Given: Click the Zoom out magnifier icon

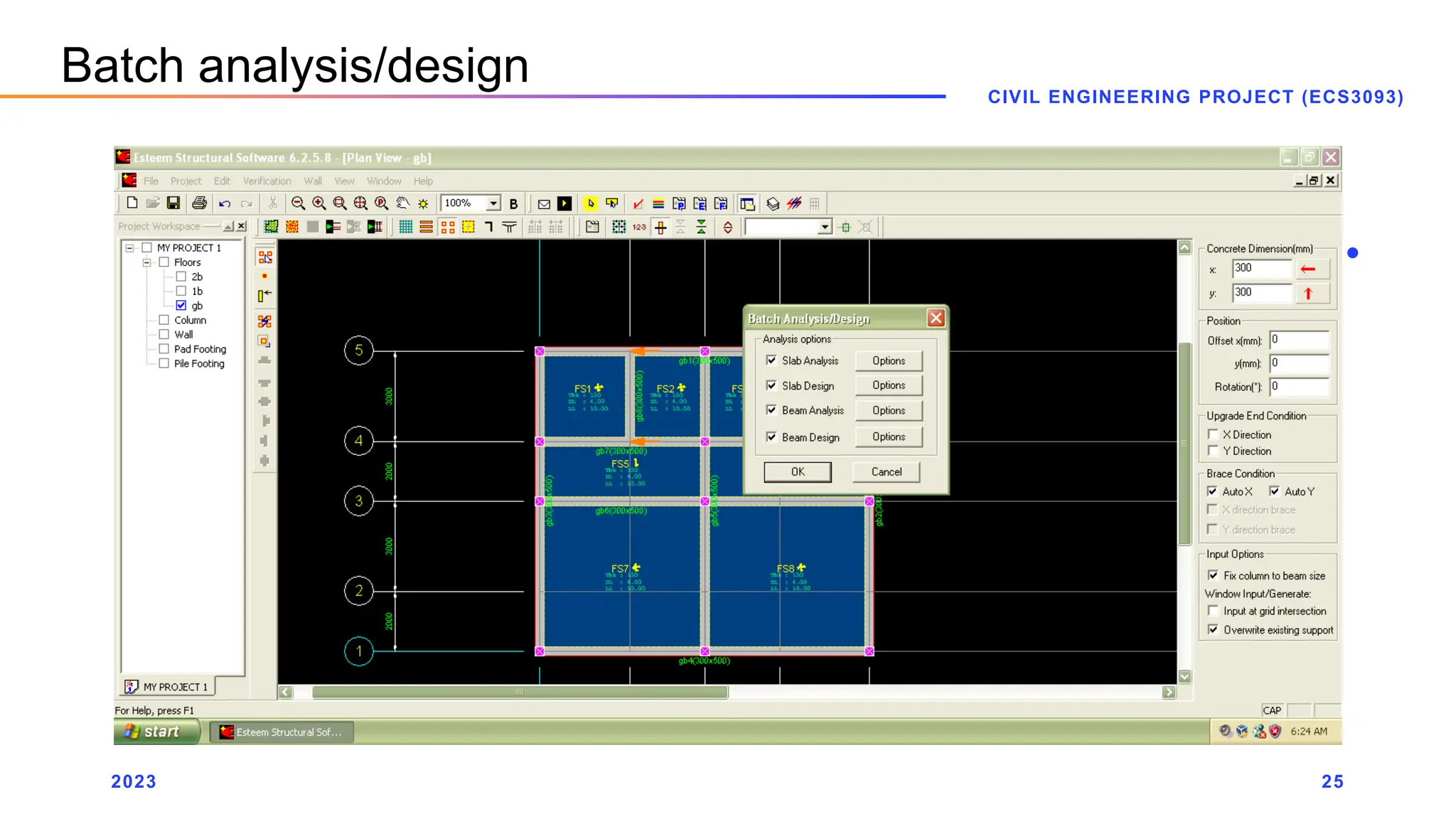Looking at the screenshot, I should tap(299, 203).
